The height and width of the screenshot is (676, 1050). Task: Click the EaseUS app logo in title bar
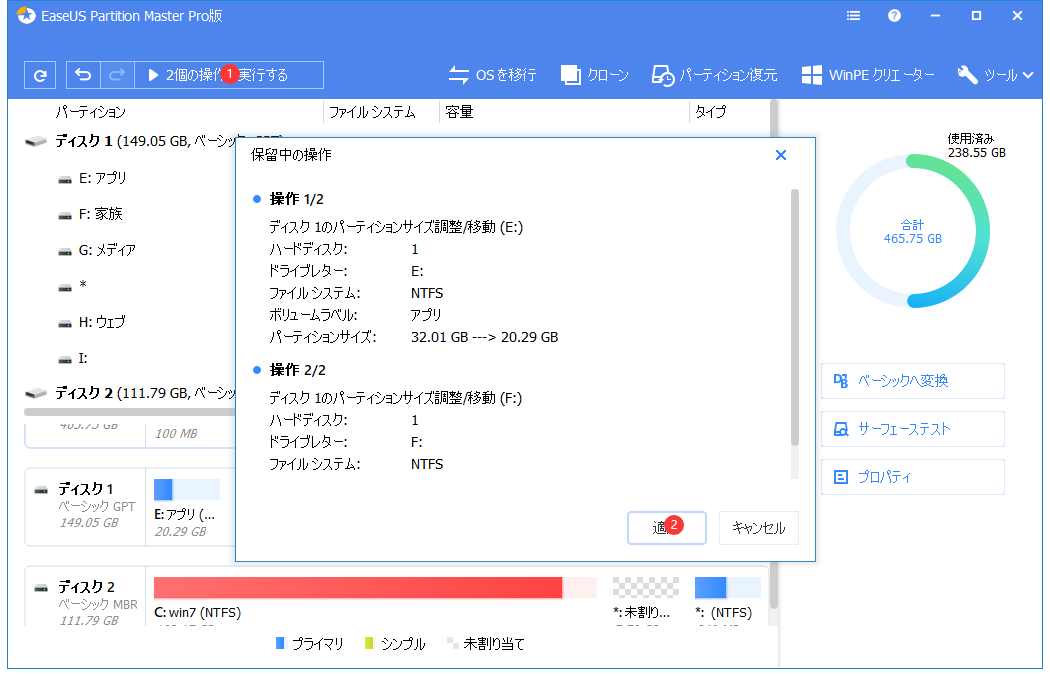[x=26, y=15]
